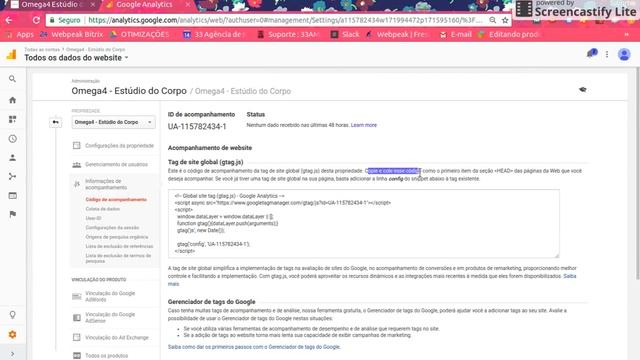640x360 pixels.
Task: Open Vinculação do Google AdSense
Action: [110, 318]
